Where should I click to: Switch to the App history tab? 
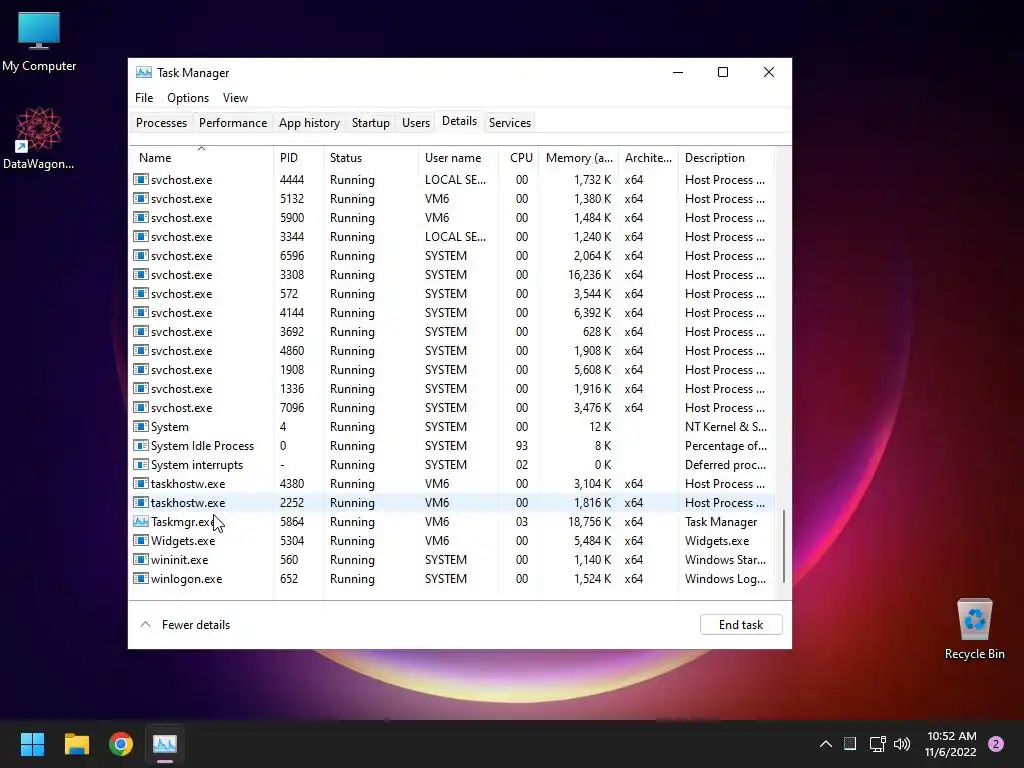310,123
